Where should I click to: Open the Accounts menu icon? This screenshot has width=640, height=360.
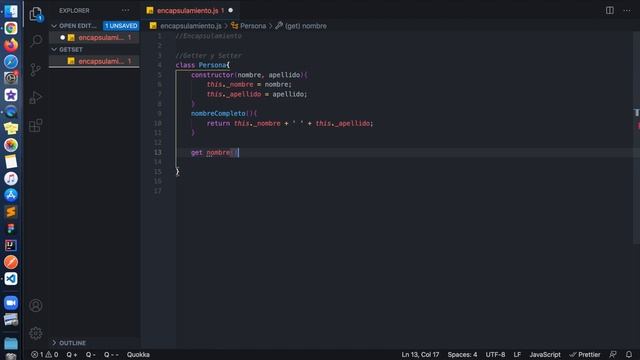36,305
